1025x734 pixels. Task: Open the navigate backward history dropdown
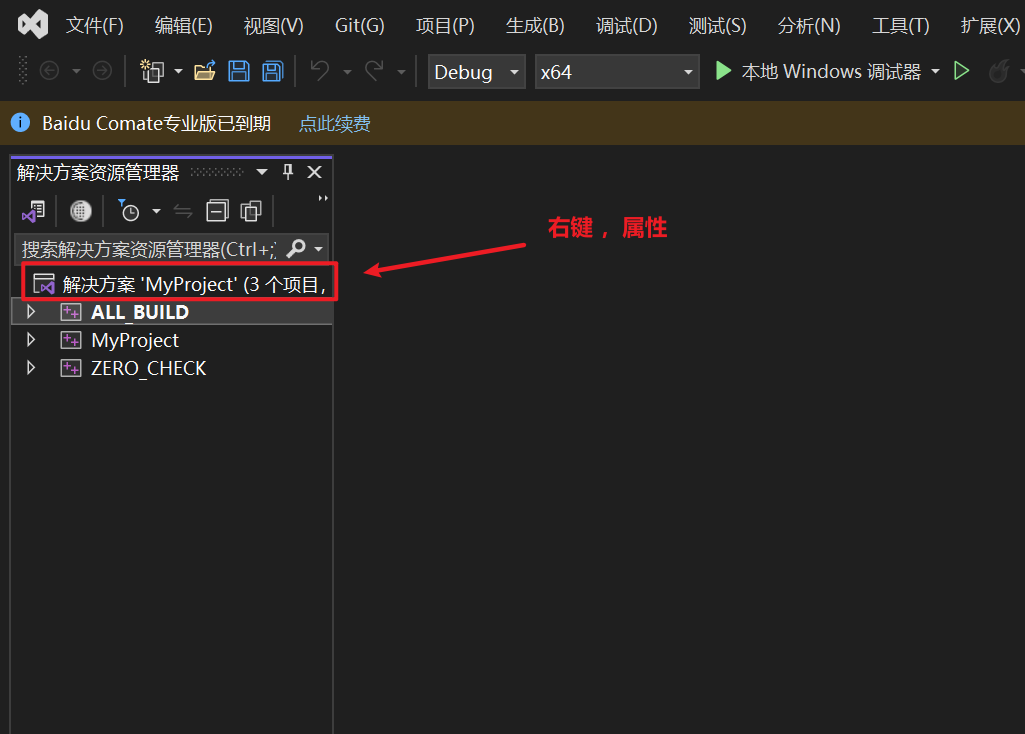[76, 71]
